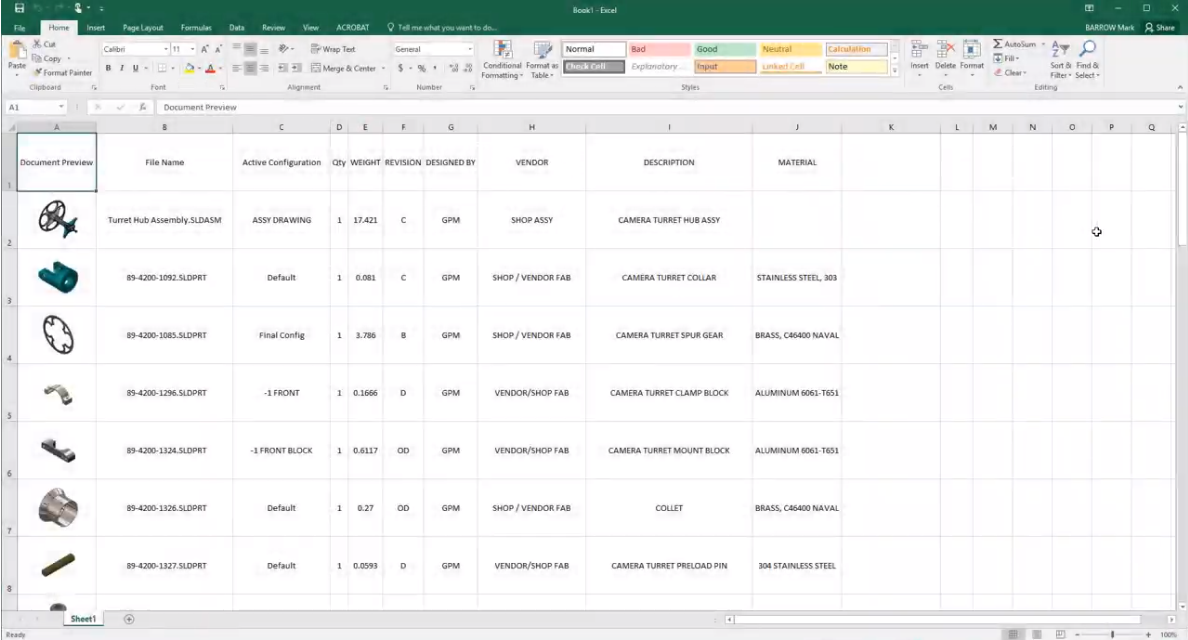Viewport: 1188px width, 640px height.
Task: Apply the Good cell style
Action: point(724,49)
